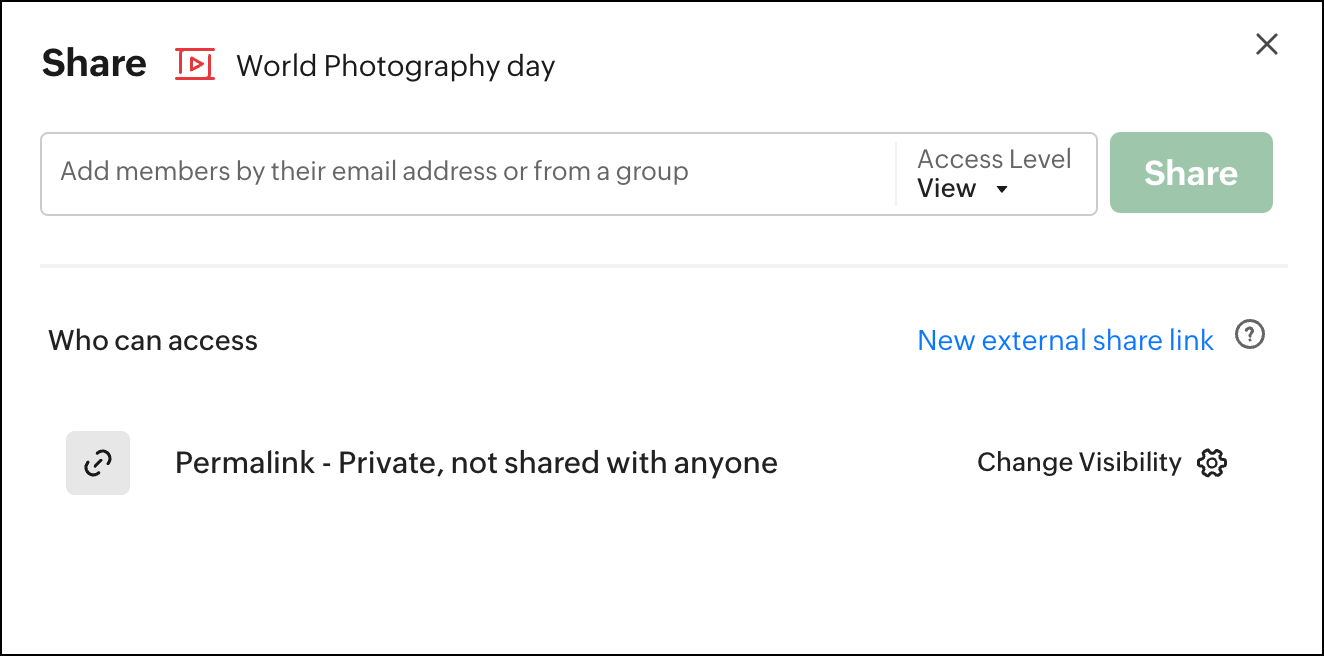Click the Who can access heading
The height and width of the screenshot is (656, 1324).
[153, 340]
